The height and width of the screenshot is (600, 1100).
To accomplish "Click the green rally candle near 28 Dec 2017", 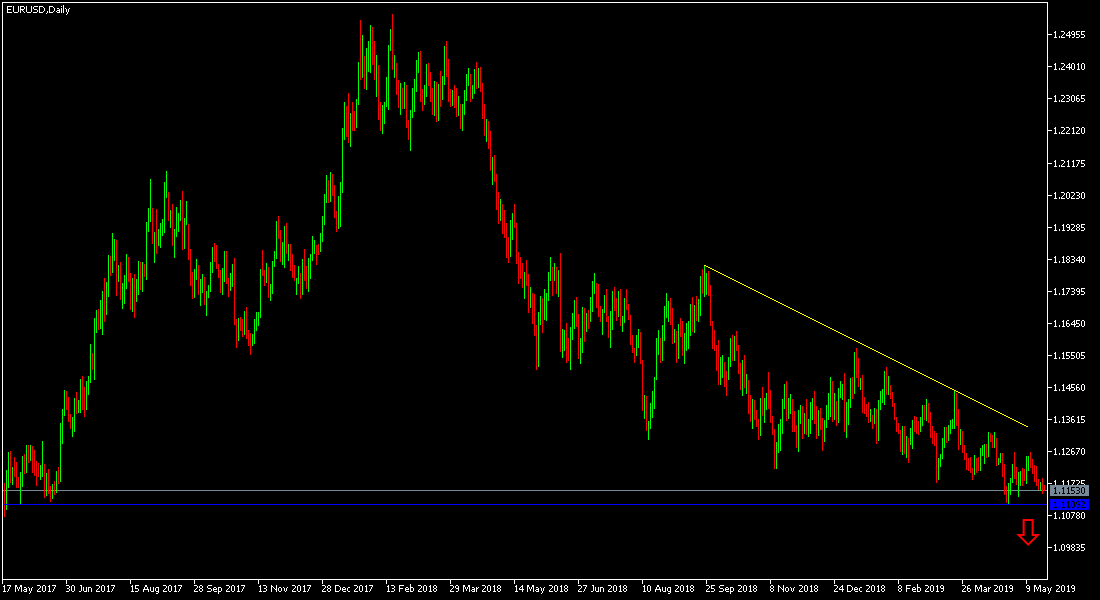I will pyautogui.click(x=342, y=180).
